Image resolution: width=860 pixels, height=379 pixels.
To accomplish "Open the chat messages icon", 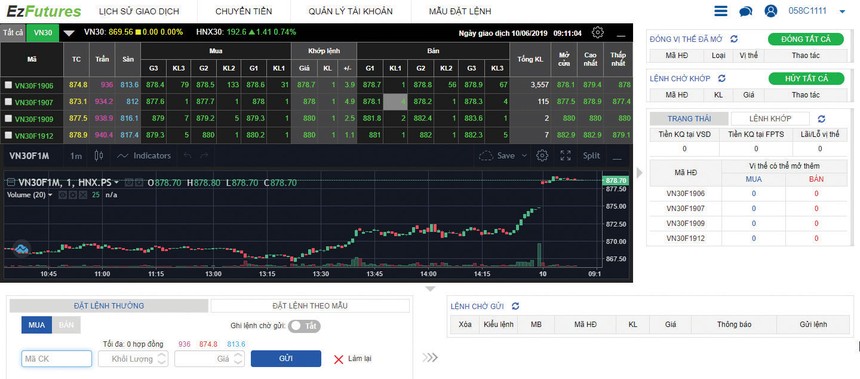I will point(745,12).
